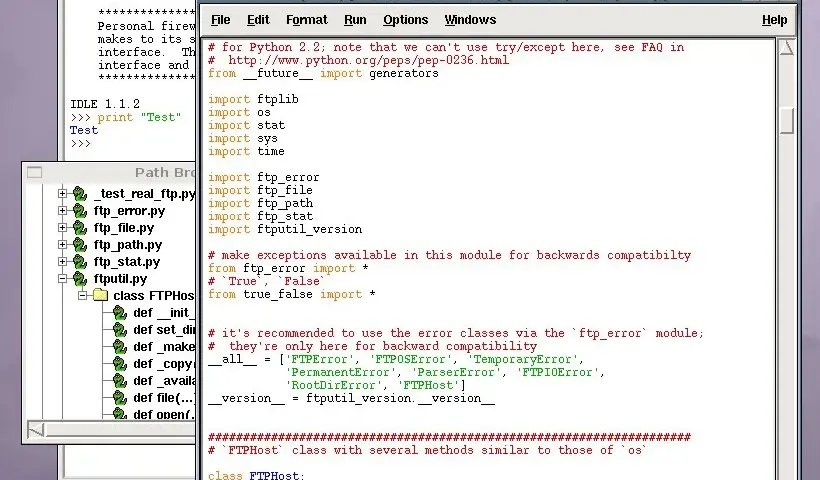820x480 pixels.
Task: Expand ftp_error.py tree node
Action: tap(62, 211)
